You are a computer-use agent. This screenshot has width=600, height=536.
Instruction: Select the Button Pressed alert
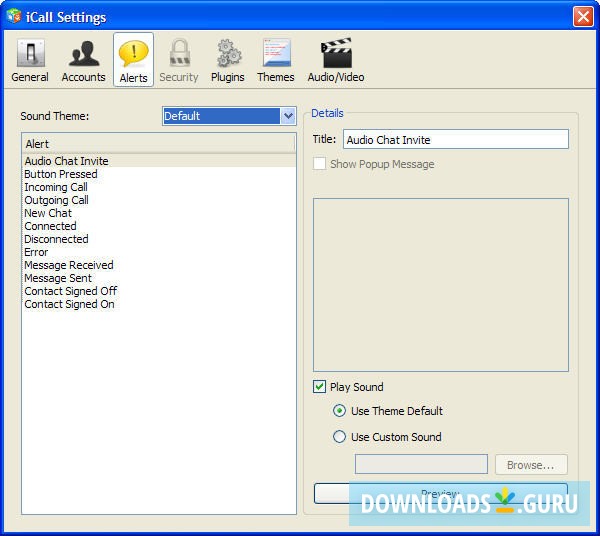159,174
